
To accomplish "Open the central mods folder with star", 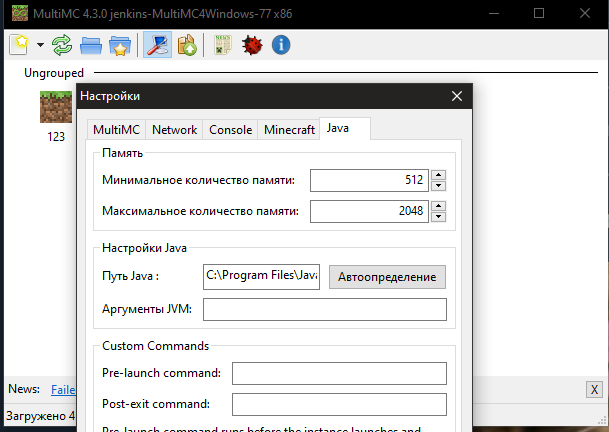I will click(120, 45).
